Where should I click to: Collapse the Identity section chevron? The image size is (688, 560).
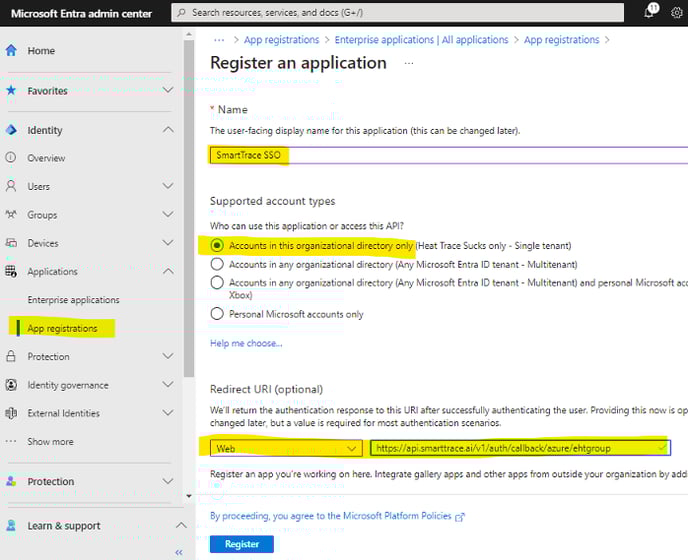[168, 129]
